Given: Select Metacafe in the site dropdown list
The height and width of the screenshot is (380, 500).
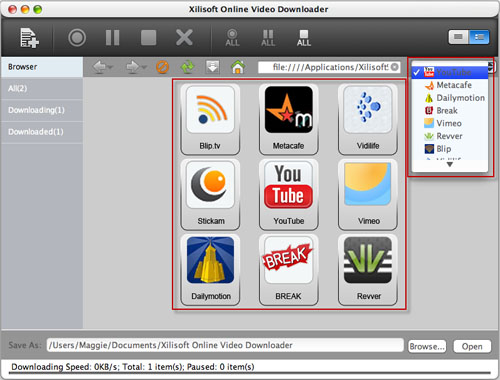Looking at the screenshot, I should 450,85.
